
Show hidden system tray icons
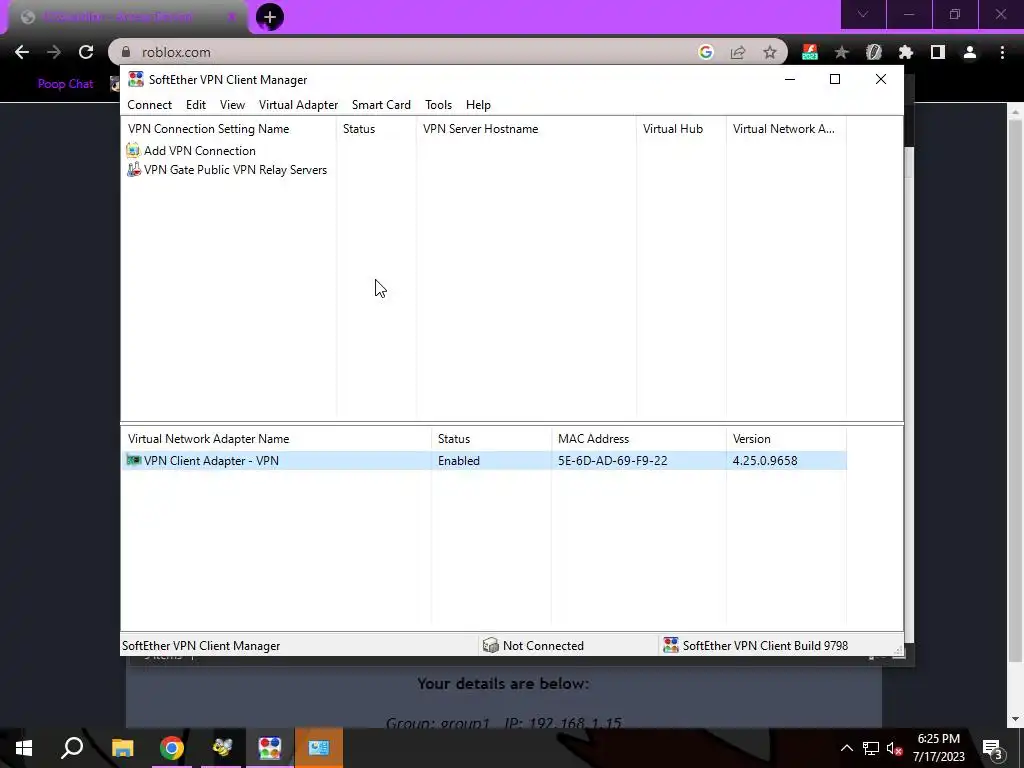tap(846, 748)
